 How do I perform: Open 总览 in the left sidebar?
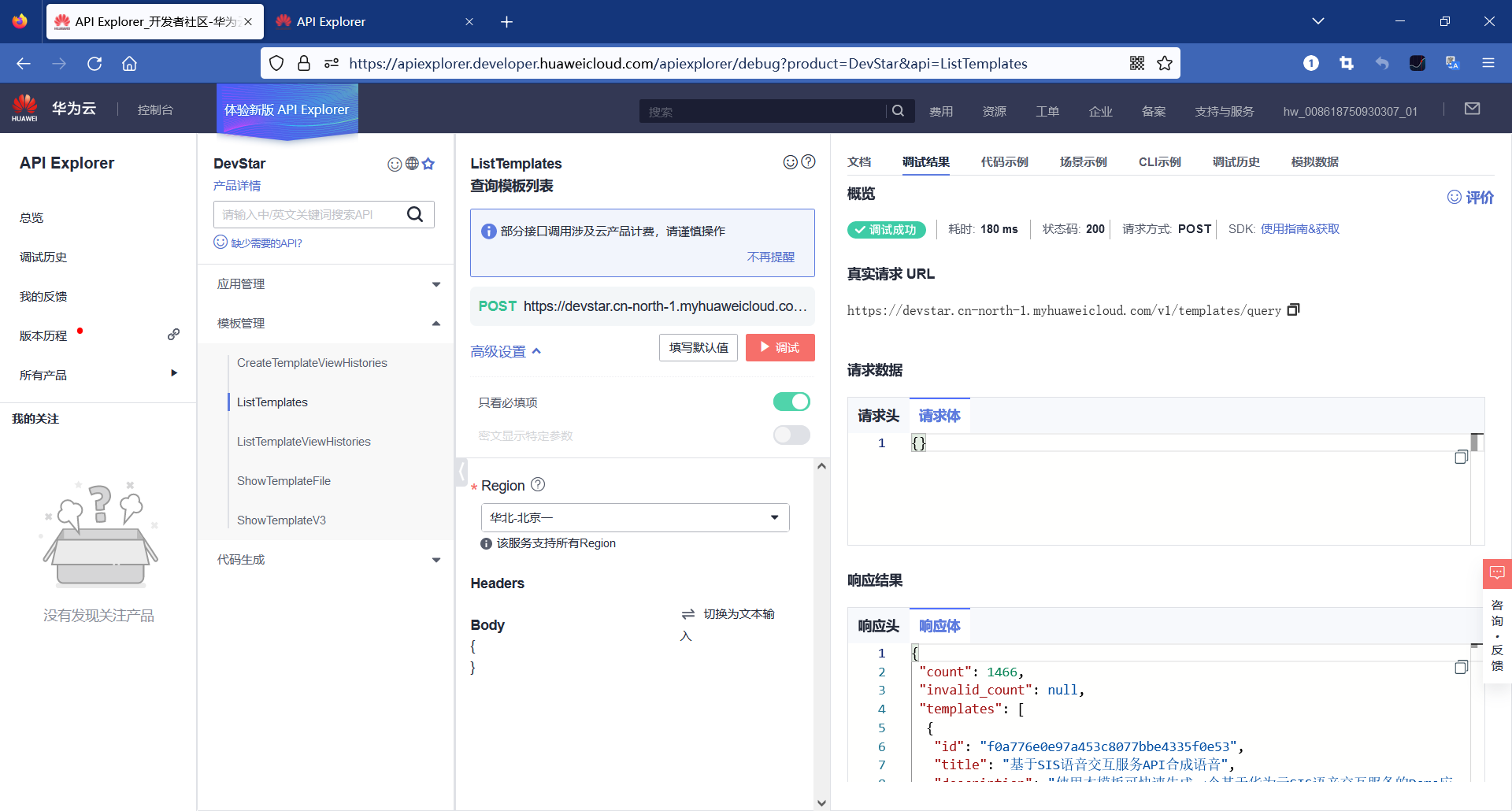(31, 217)
